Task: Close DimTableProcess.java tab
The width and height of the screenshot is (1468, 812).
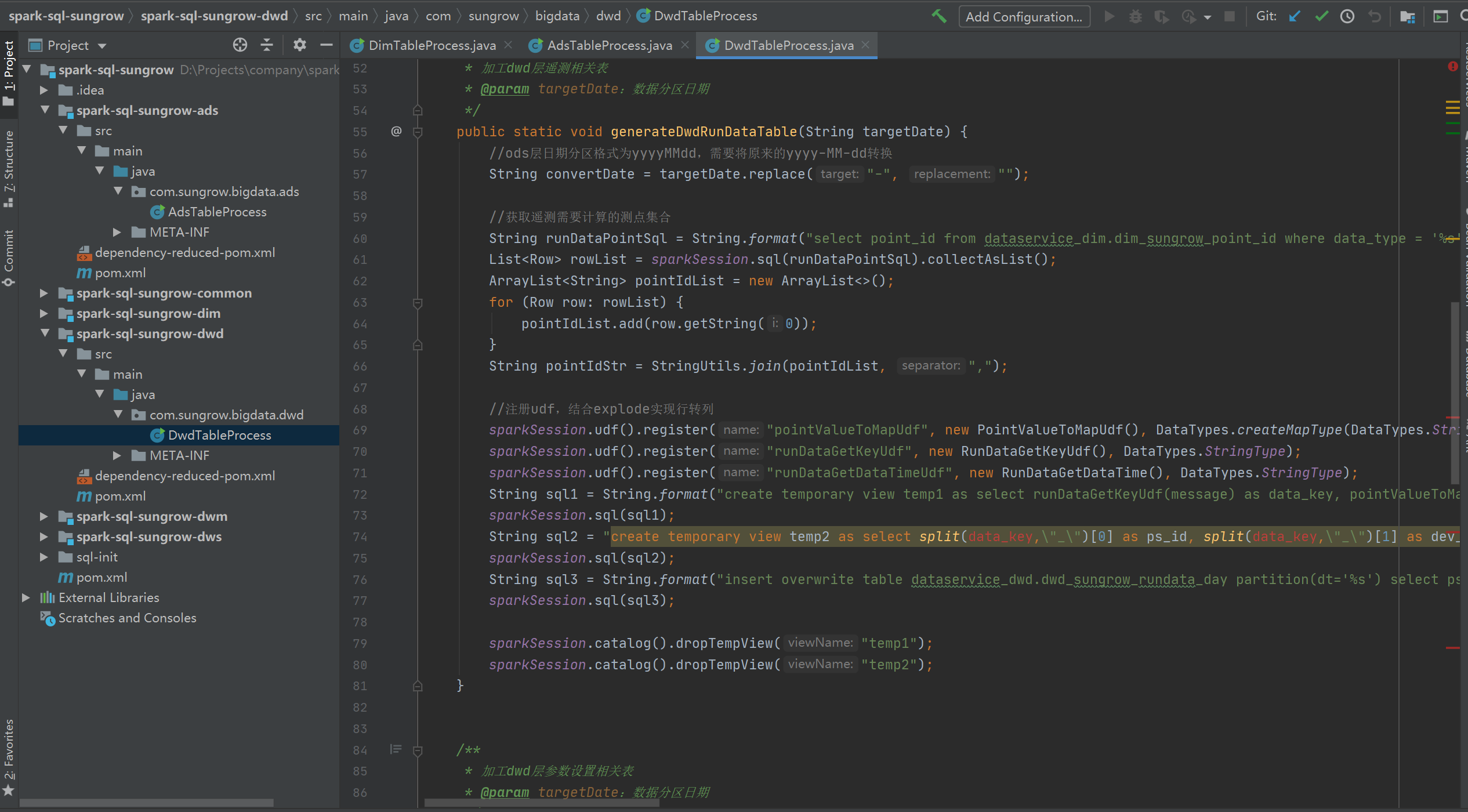Action: 508,45
